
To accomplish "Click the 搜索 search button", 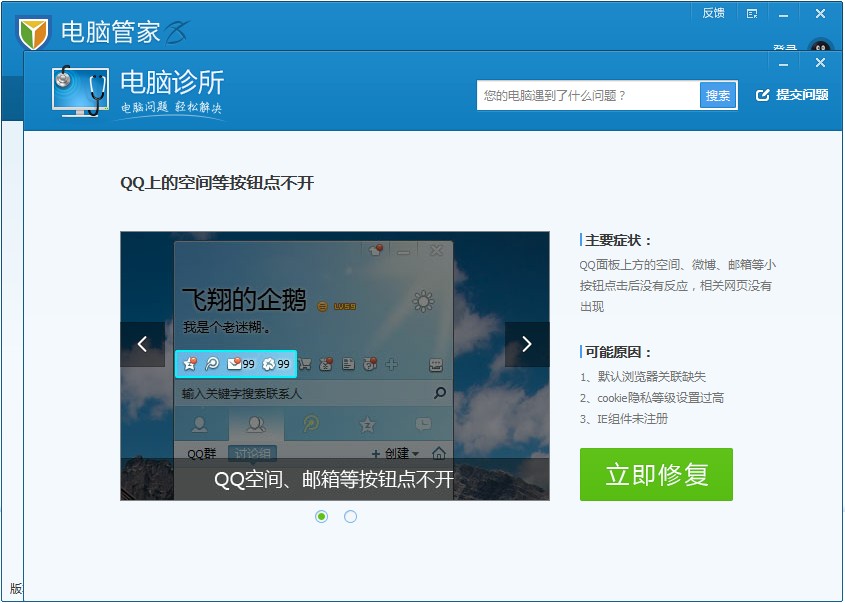I will (x=717, y=95).
